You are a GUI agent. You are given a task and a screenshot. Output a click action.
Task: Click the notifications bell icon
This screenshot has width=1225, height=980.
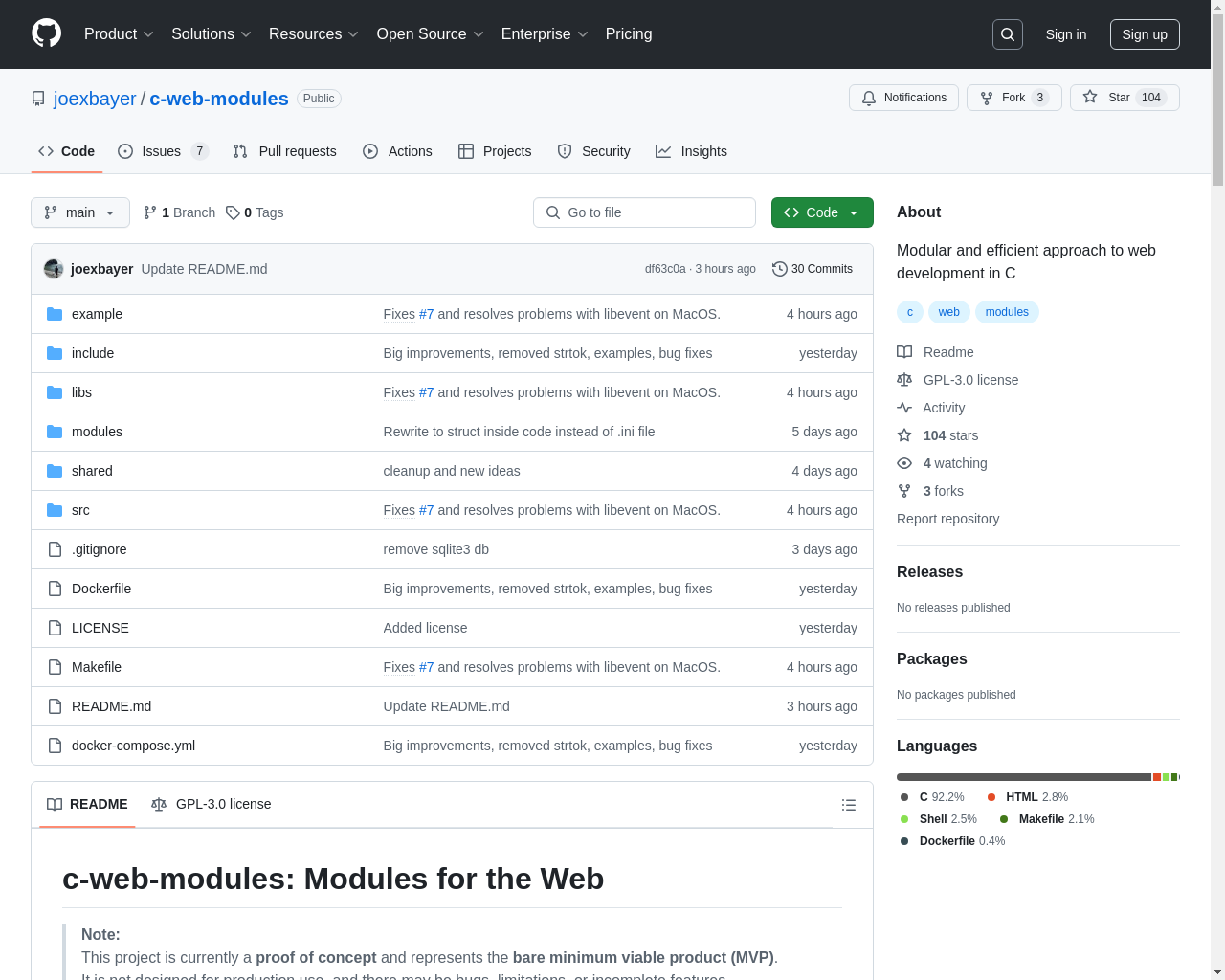pos(869,98)
